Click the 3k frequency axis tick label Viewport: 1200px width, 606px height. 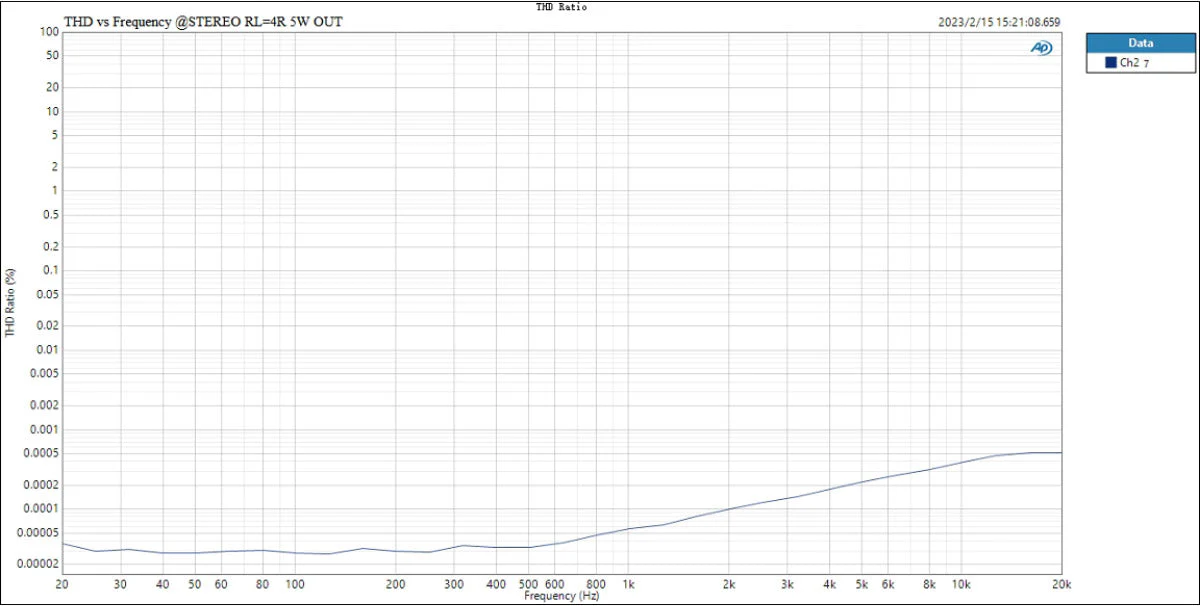pos(788,584)
